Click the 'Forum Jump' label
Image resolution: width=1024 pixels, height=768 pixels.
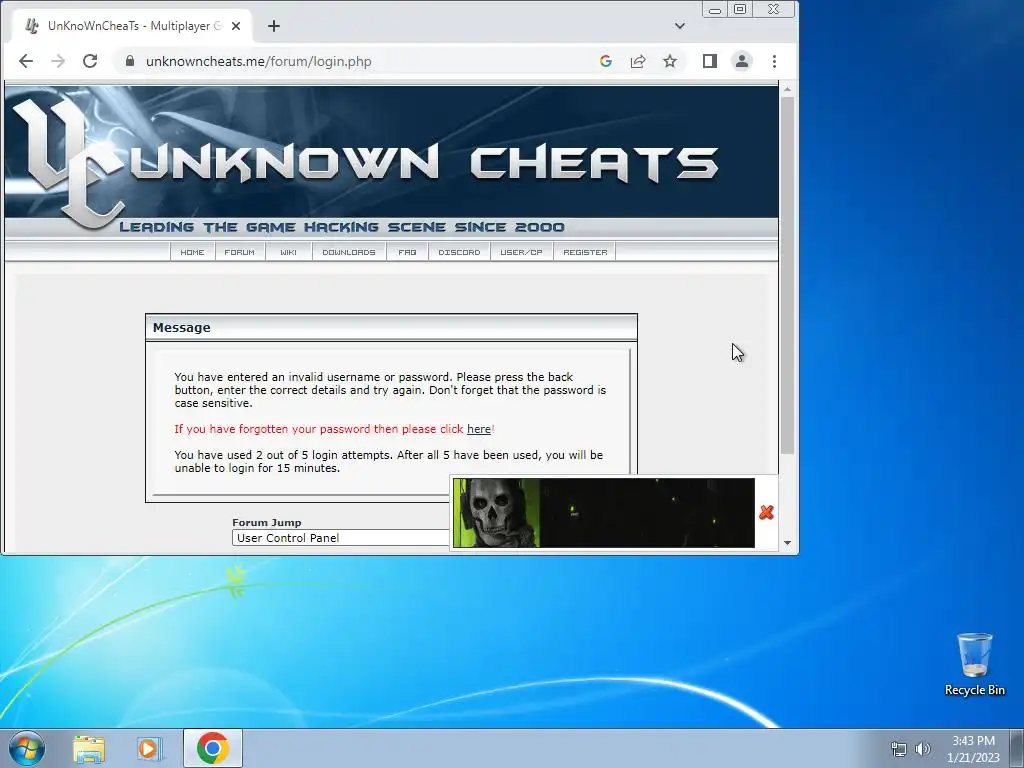[x=266, y=522]
